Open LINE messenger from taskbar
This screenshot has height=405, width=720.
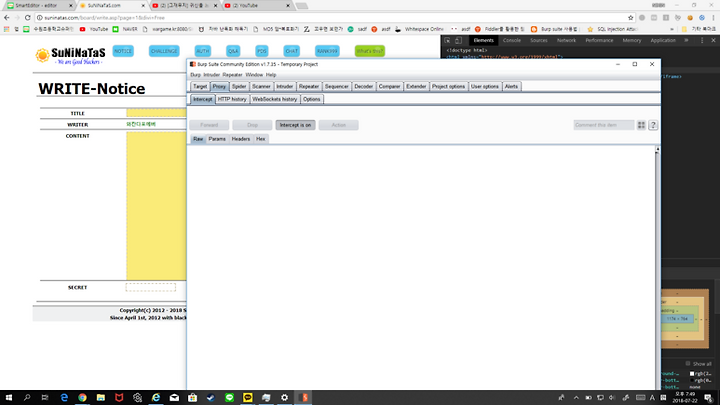point(229,398)
